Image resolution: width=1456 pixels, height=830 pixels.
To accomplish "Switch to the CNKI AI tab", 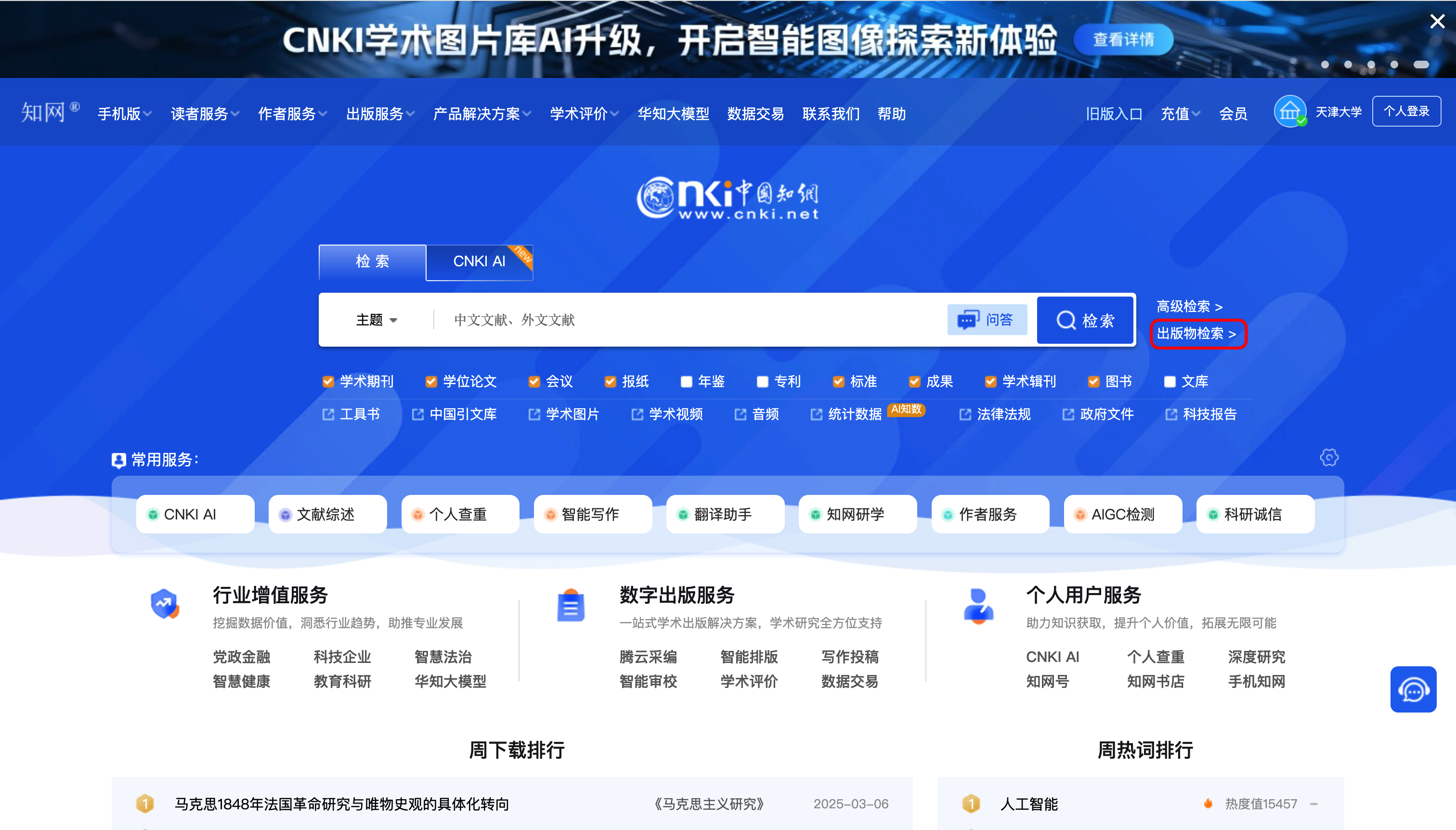I will 479,261.
